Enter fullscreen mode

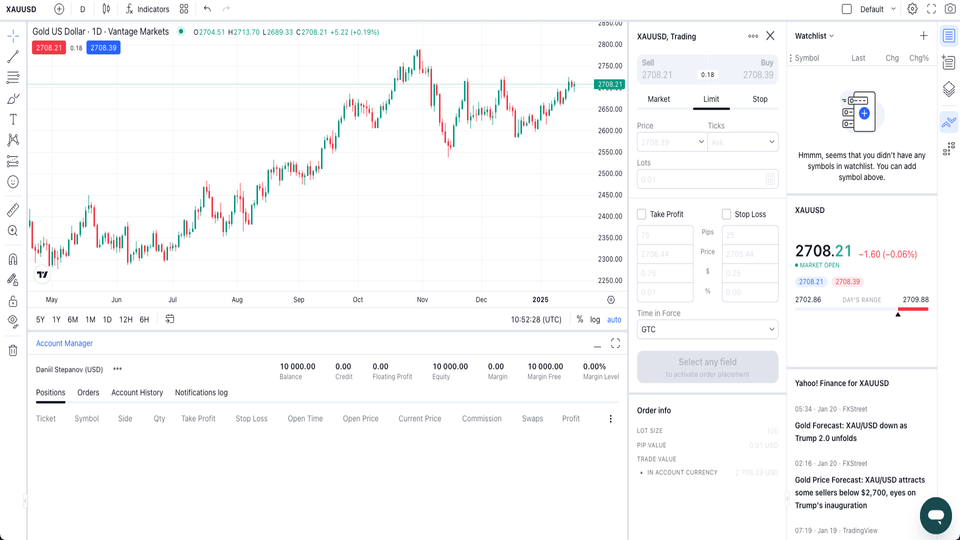[x=931, y=9]
